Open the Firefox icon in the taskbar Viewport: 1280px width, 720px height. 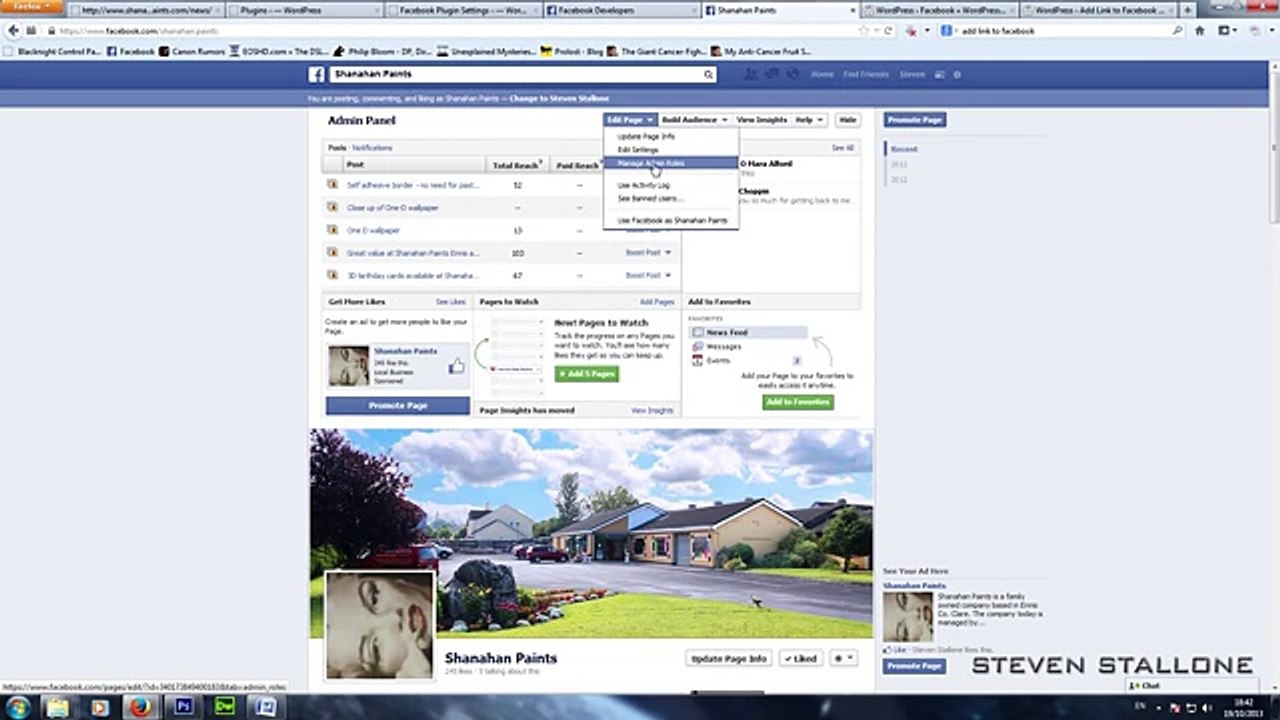click(x=139, y=708)
